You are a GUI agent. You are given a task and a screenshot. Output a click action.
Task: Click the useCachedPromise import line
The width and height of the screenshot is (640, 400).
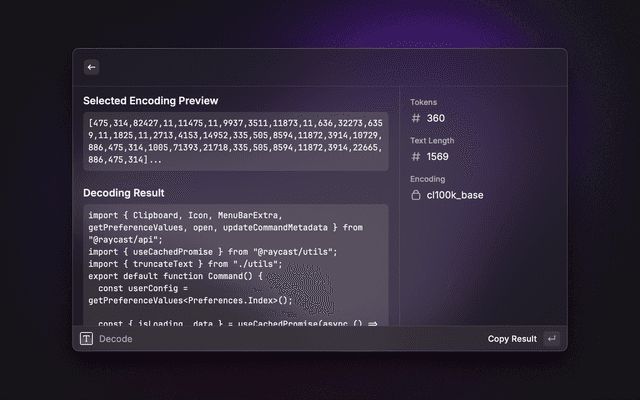coord(213,252)
